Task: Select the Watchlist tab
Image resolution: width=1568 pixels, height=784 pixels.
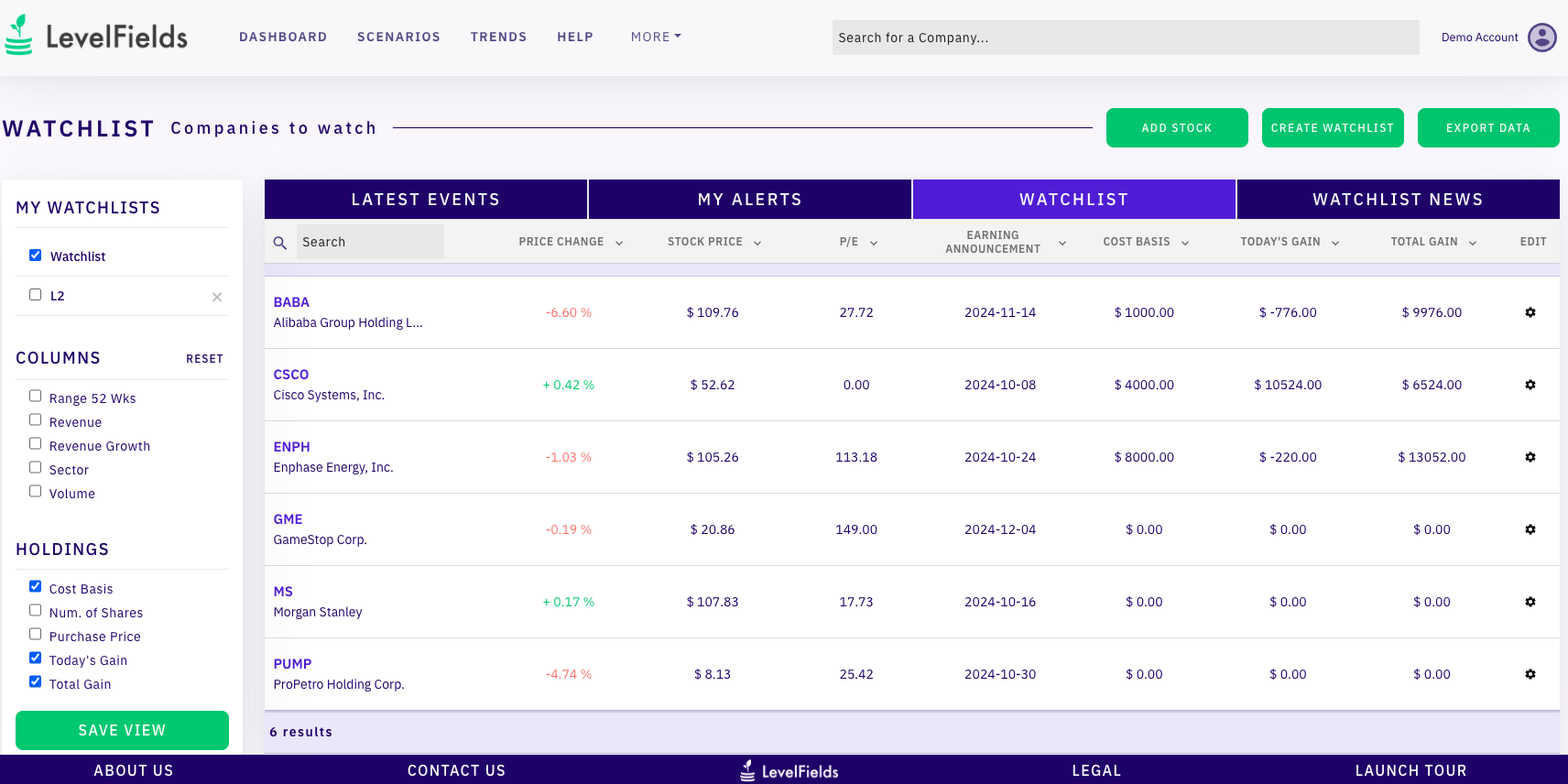Action: tap(1074, 200)
